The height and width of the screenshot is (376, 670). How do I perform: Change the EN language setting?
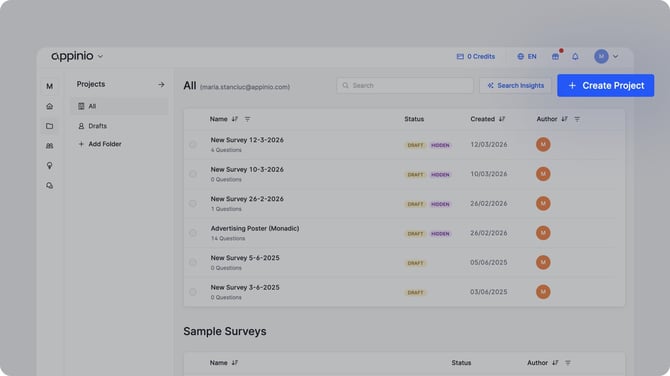(526, 56)
